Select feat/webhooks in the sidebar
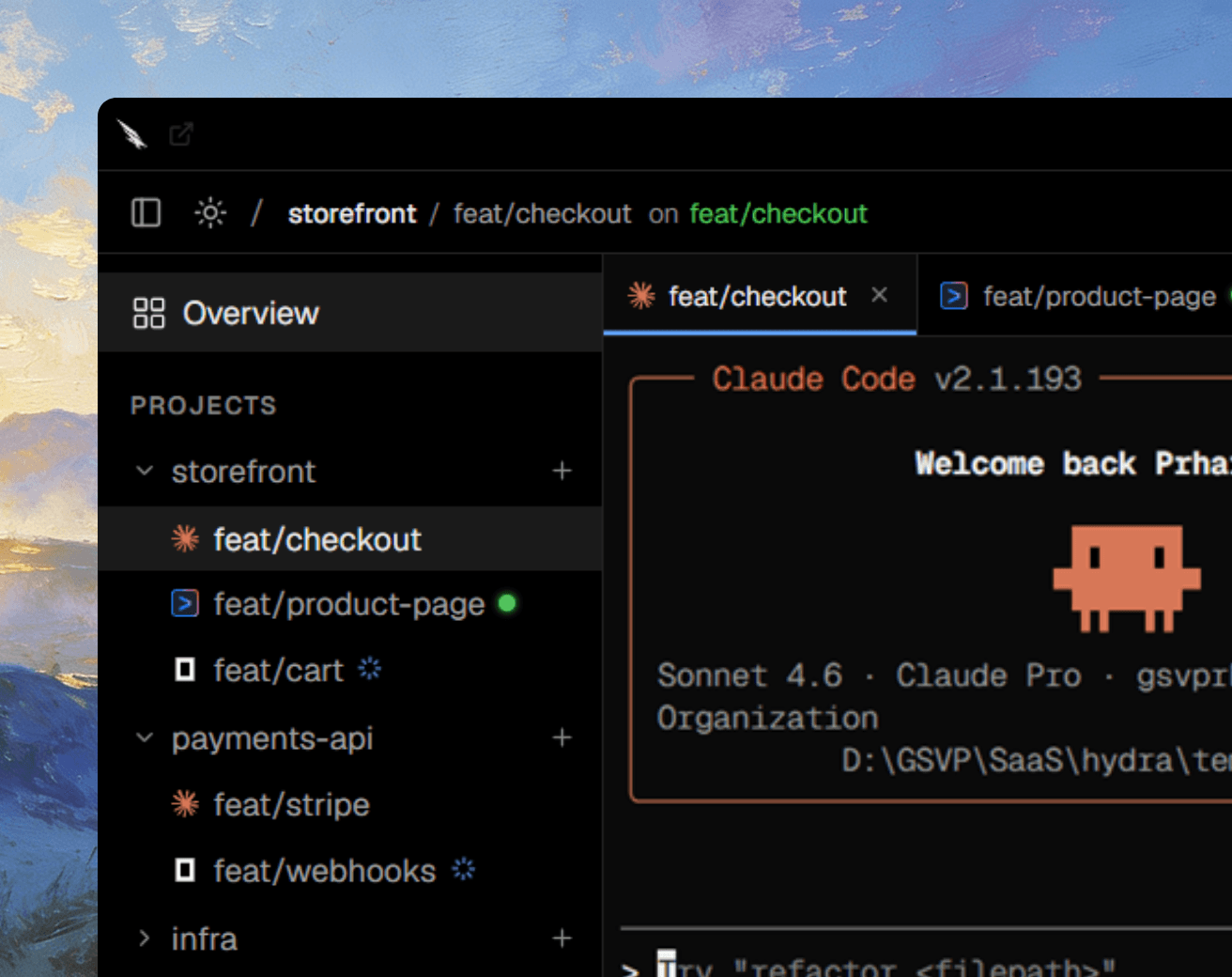The height and width of the screenshot is (977, 1232). tap(350, 872)
